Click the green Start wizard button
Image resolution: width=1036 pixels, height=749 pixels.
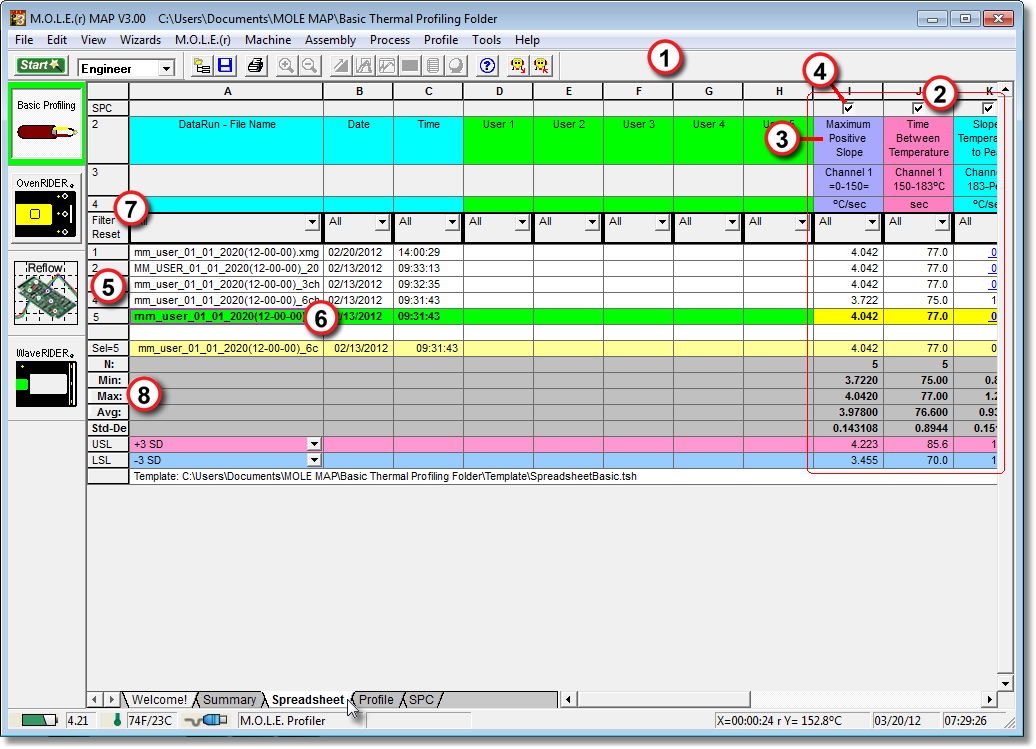pos(41,65)
